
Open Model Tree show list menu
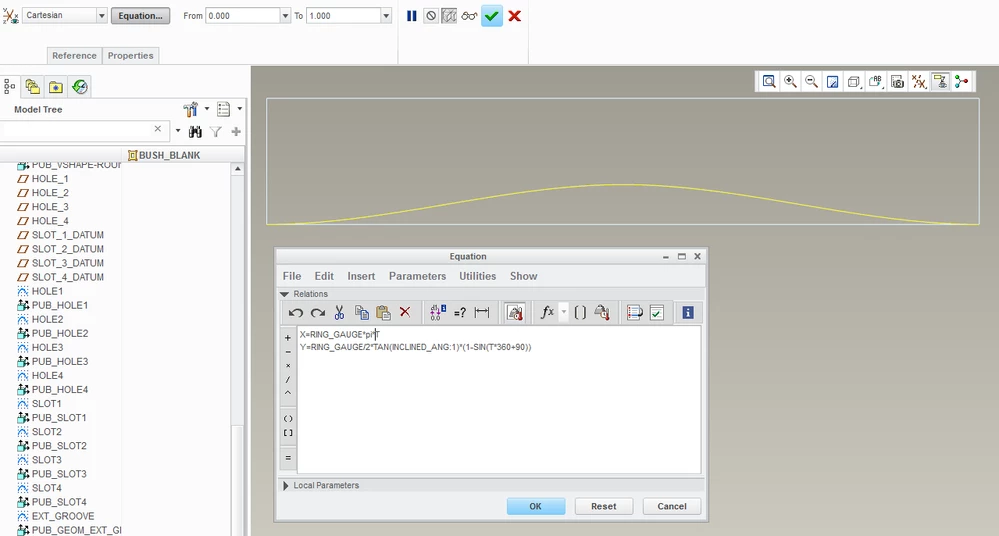click(x=224, y=110)
